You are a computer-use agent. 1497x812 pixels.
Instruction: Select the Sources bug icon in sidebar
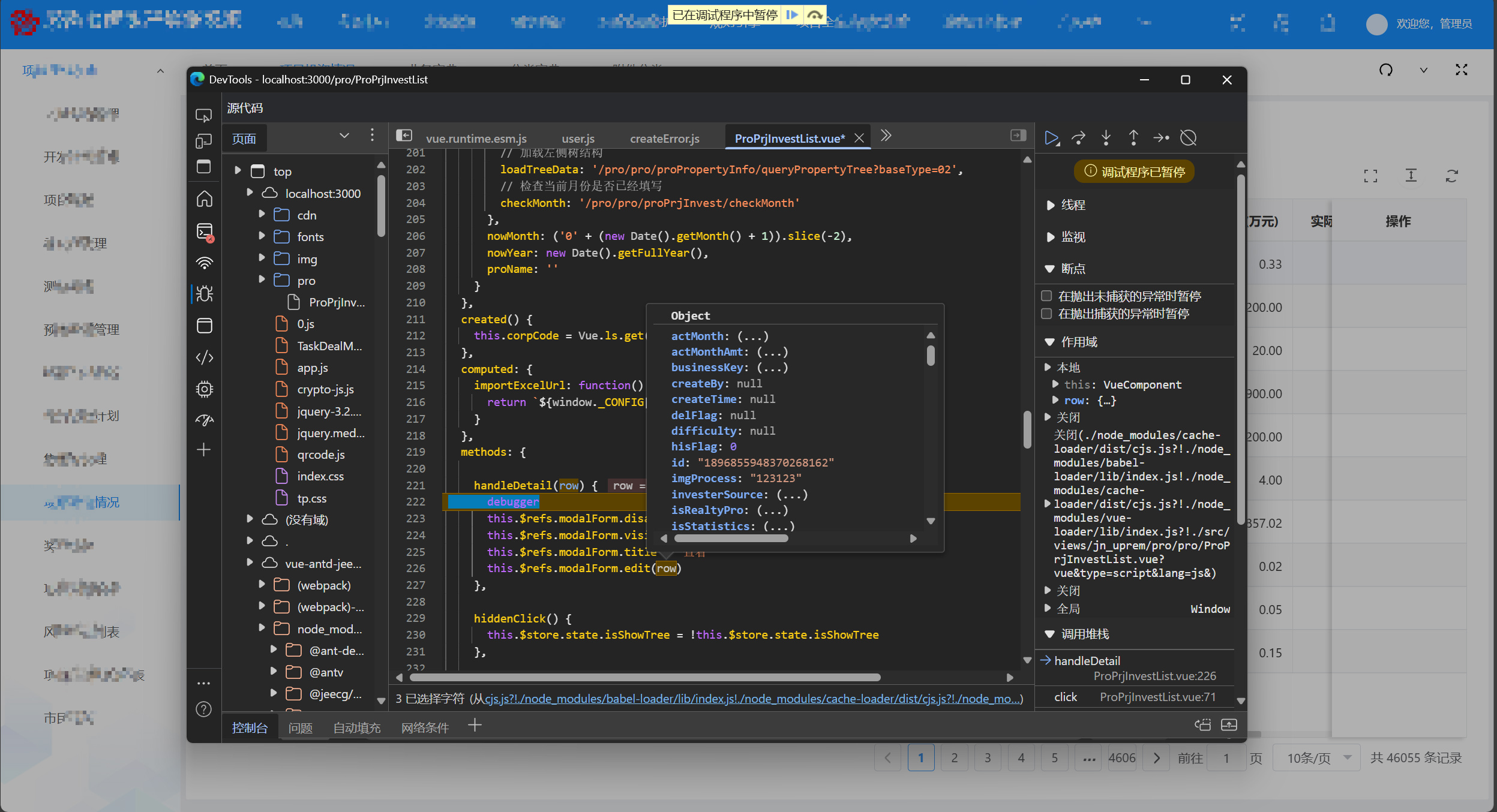(205, 294)
